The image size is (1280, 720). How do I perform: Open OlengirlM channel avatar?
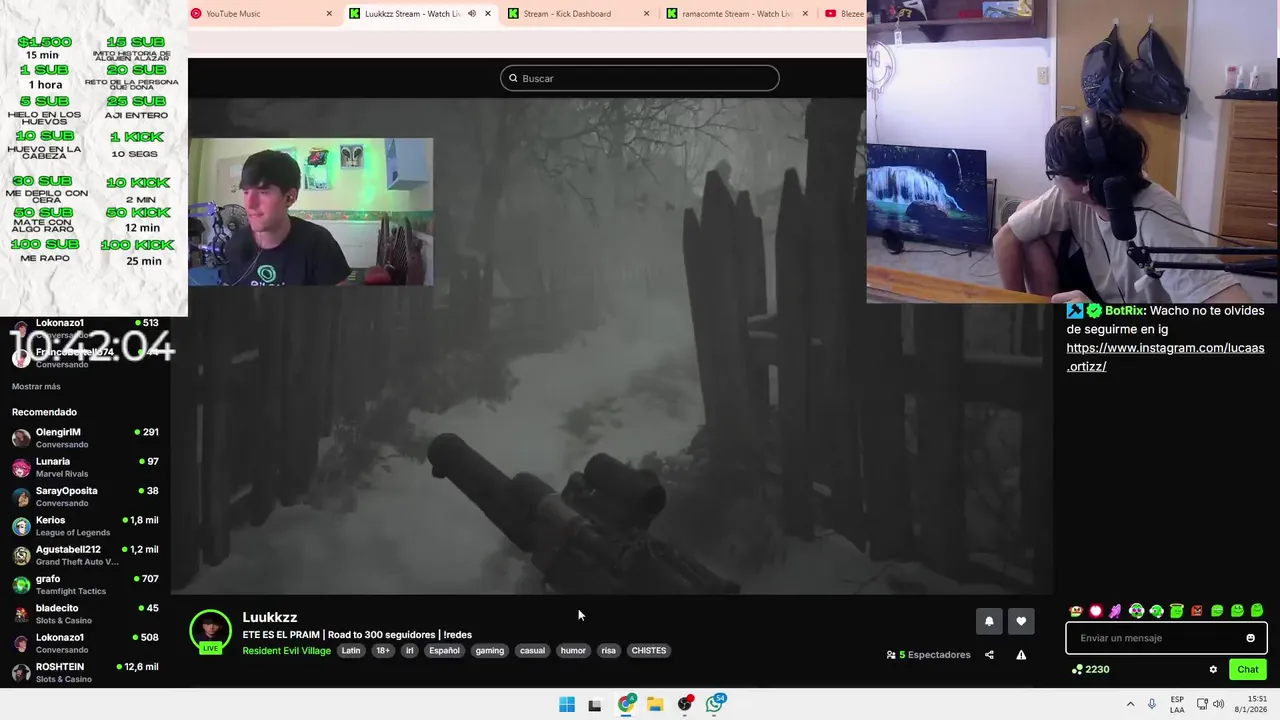tap(21, 438)
